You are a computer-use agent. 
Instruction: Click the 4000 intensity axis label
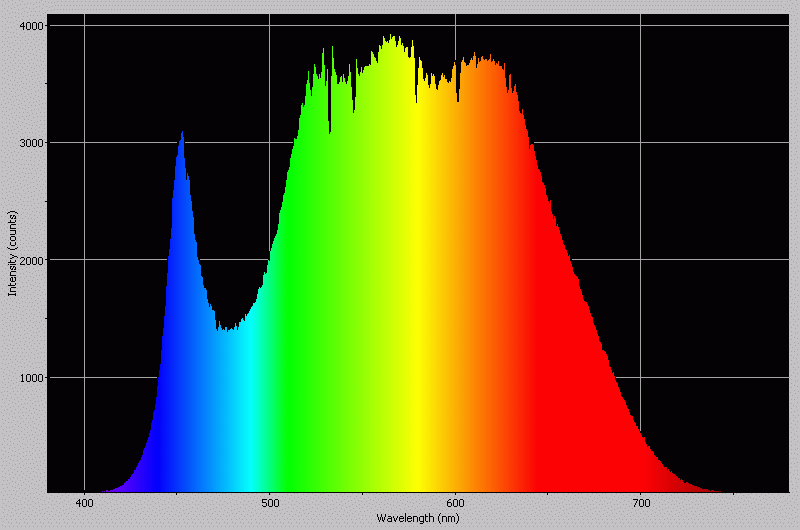[32, 26]
